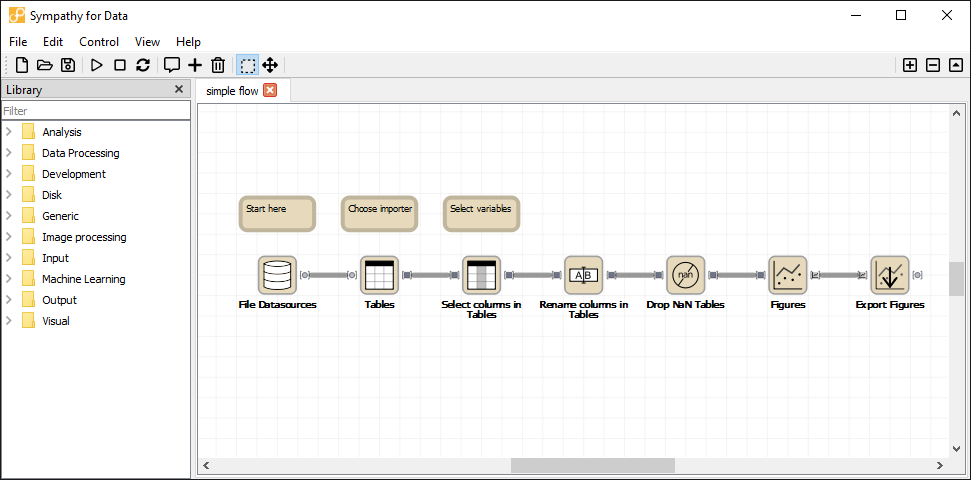Viewport: 971px width, 480px height.
Task: Expand the Disk library category
Action: (x=9, y=195)
